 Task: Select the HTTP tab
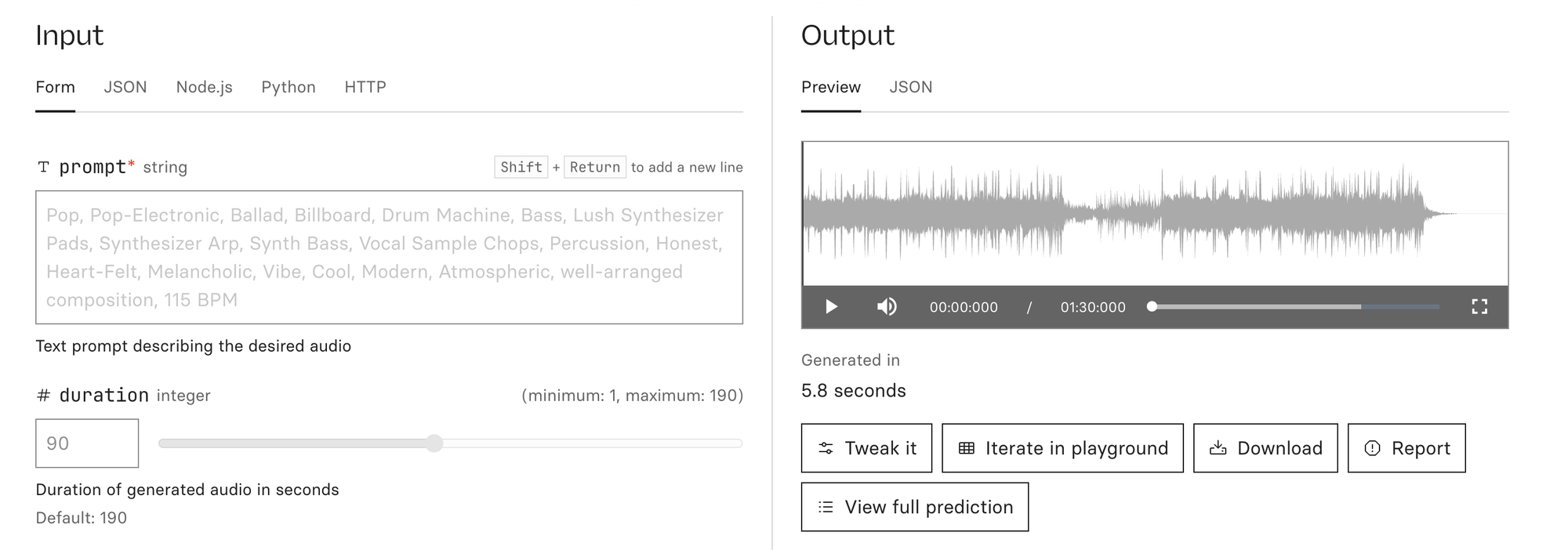365,87
